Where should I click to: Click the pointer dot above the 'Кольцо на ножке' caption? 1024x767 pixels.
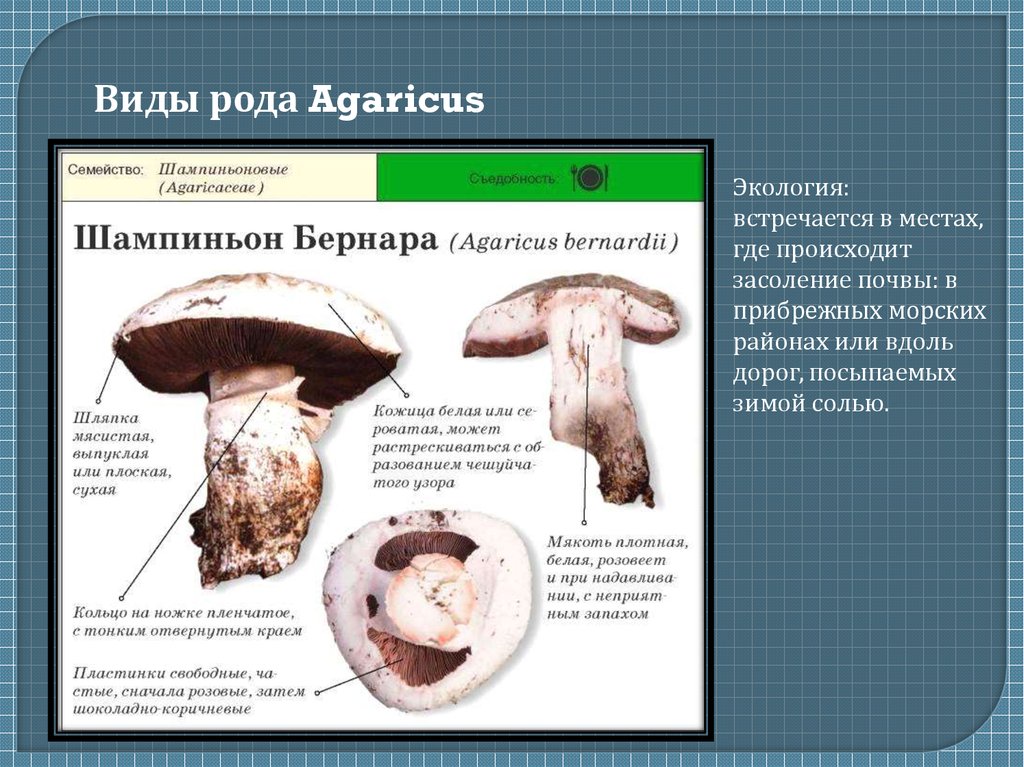(x=122, y=597)
